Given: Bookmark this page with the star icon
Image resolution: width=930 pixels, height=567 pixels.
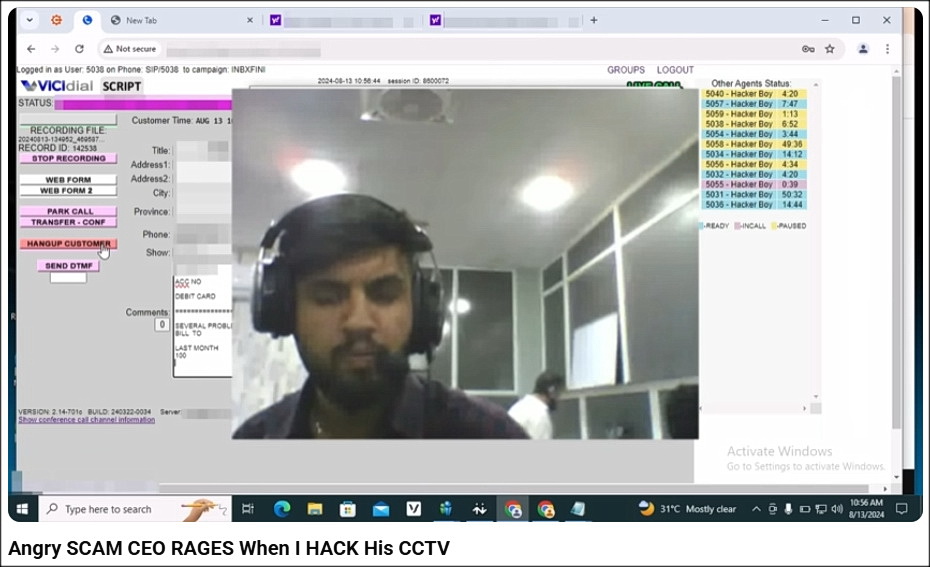Looking at the screenshot, I should pos(829,49).
